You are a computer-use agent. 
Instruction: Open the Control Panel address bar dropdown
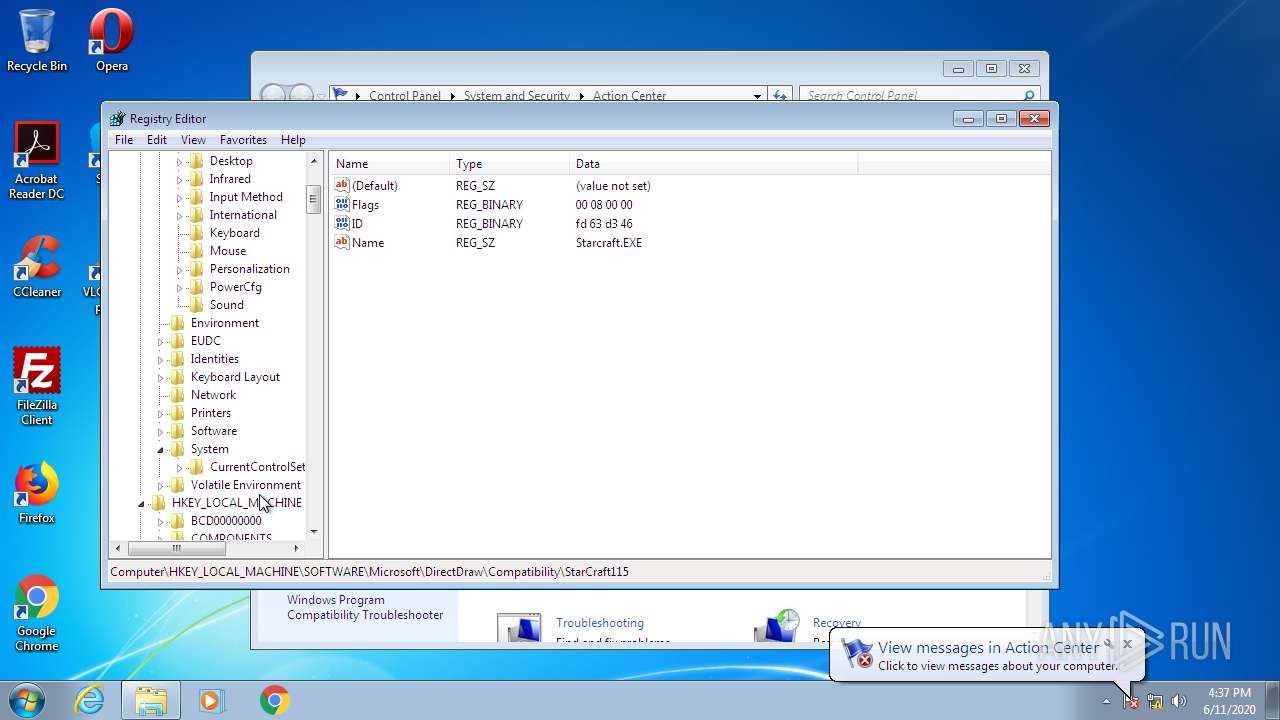tap(757, 96)
